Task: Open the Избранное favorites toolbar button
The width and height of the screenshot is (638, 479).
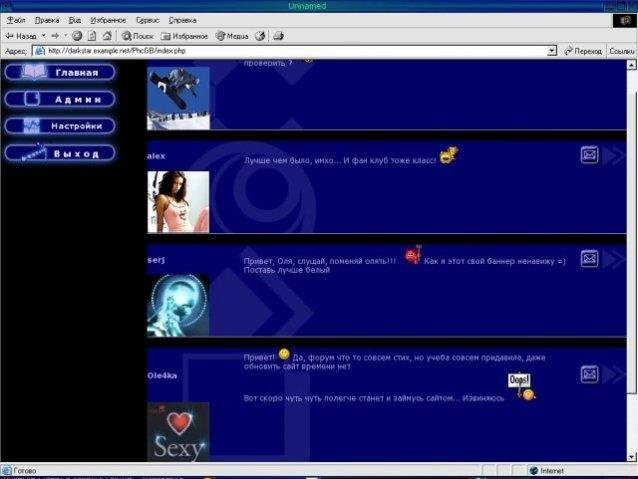Action: (184, 36)
